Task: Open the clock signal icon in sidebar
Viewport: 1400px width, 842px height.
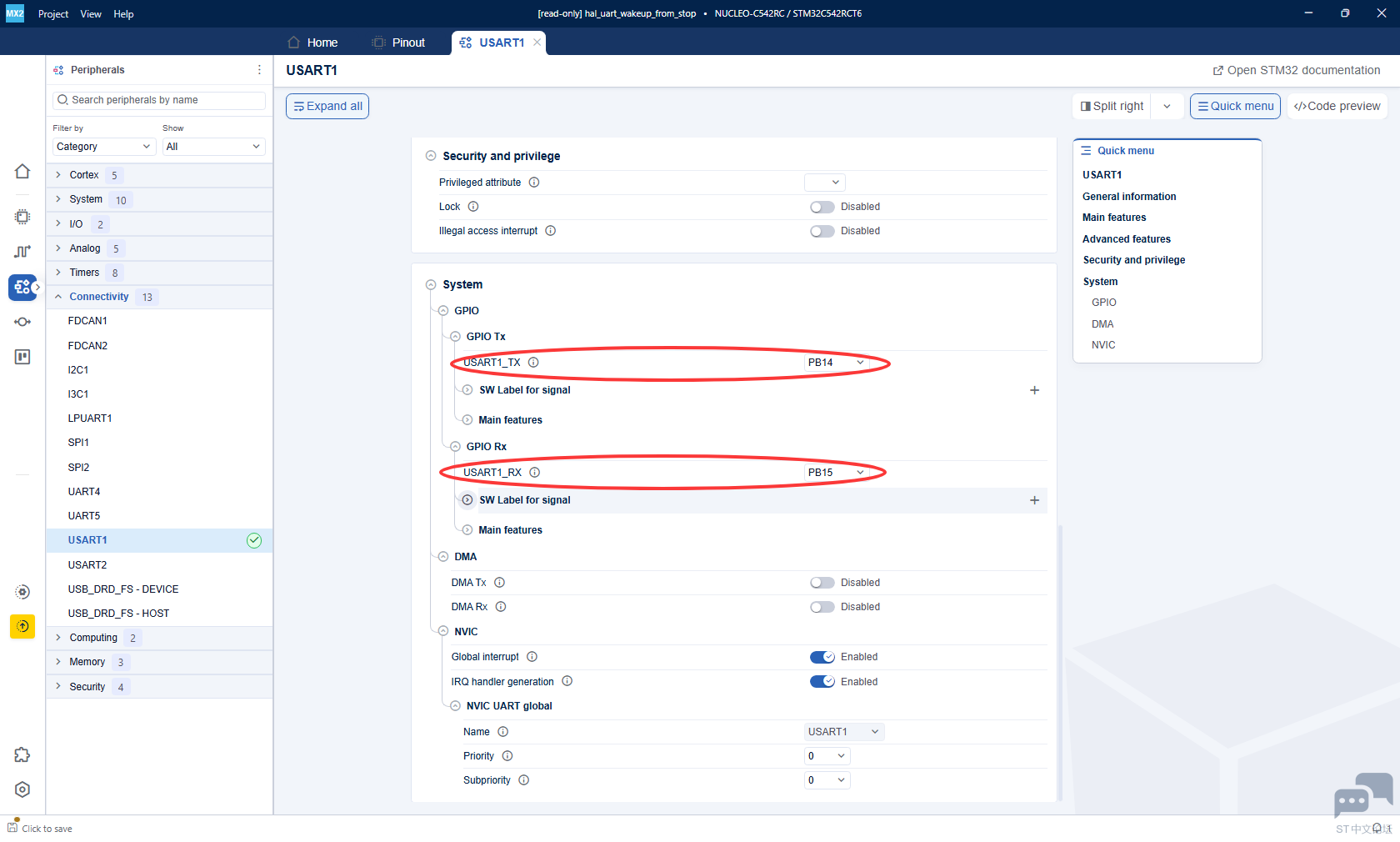Action: pos(22,252)
